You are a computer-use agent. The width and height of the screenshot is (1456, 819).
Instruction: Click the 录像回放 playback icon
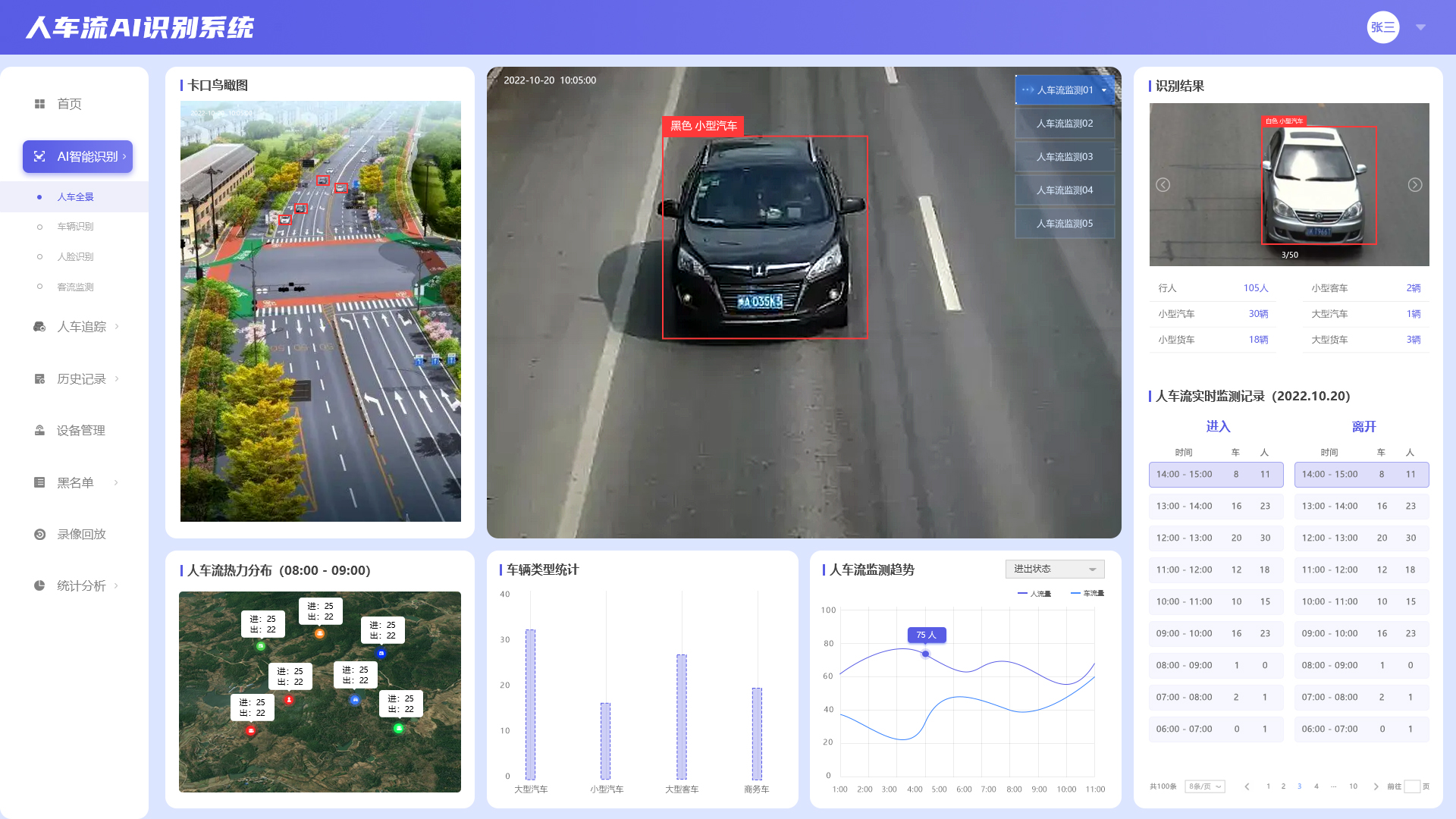39,535
